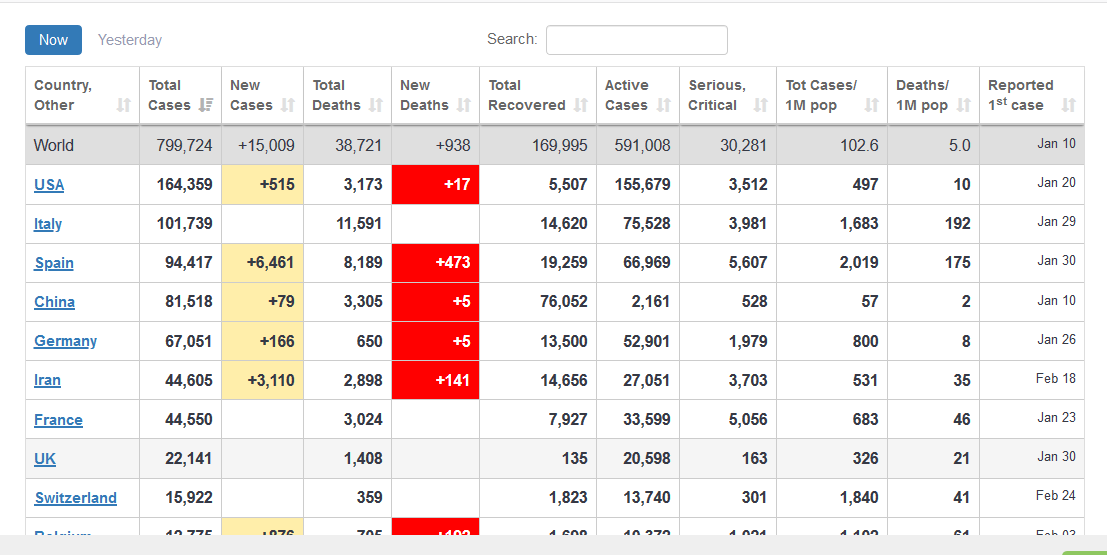
Task: Sort table by Country, Other column icon
Action: tap(123, 105)
